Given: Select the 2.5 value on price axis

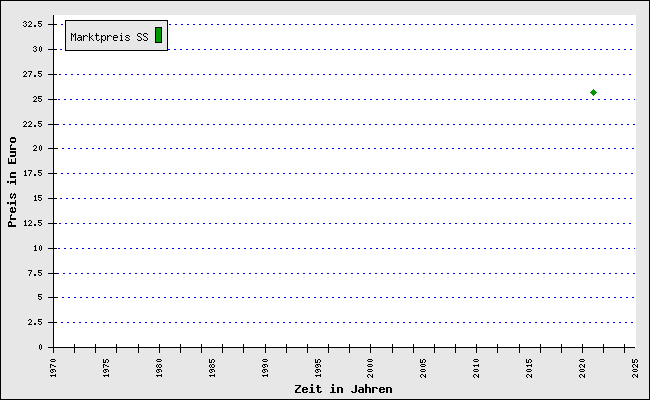Looking at the screenshot, I should pos(34,322).
